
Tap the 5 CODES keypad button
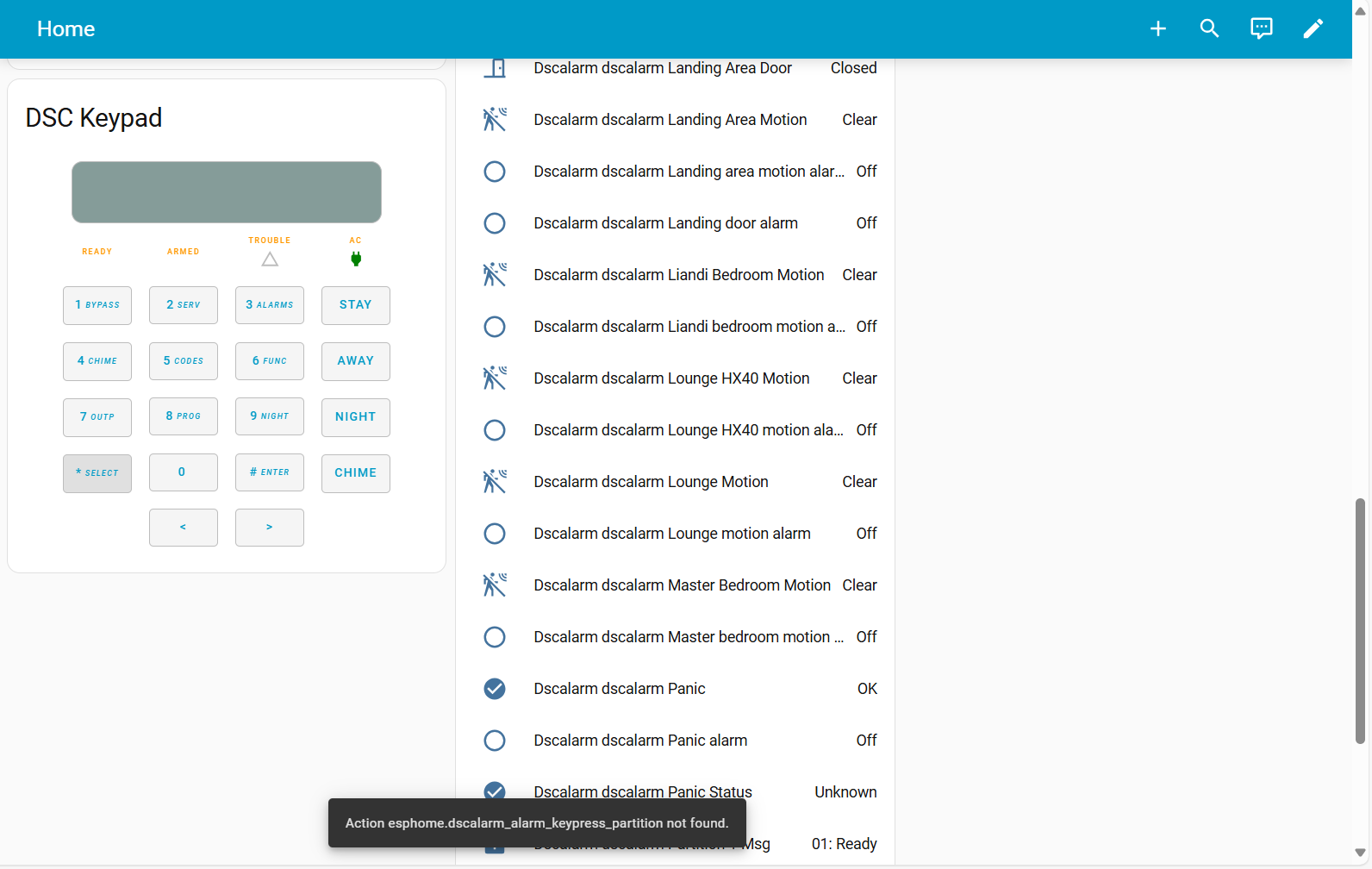[184, 361]
